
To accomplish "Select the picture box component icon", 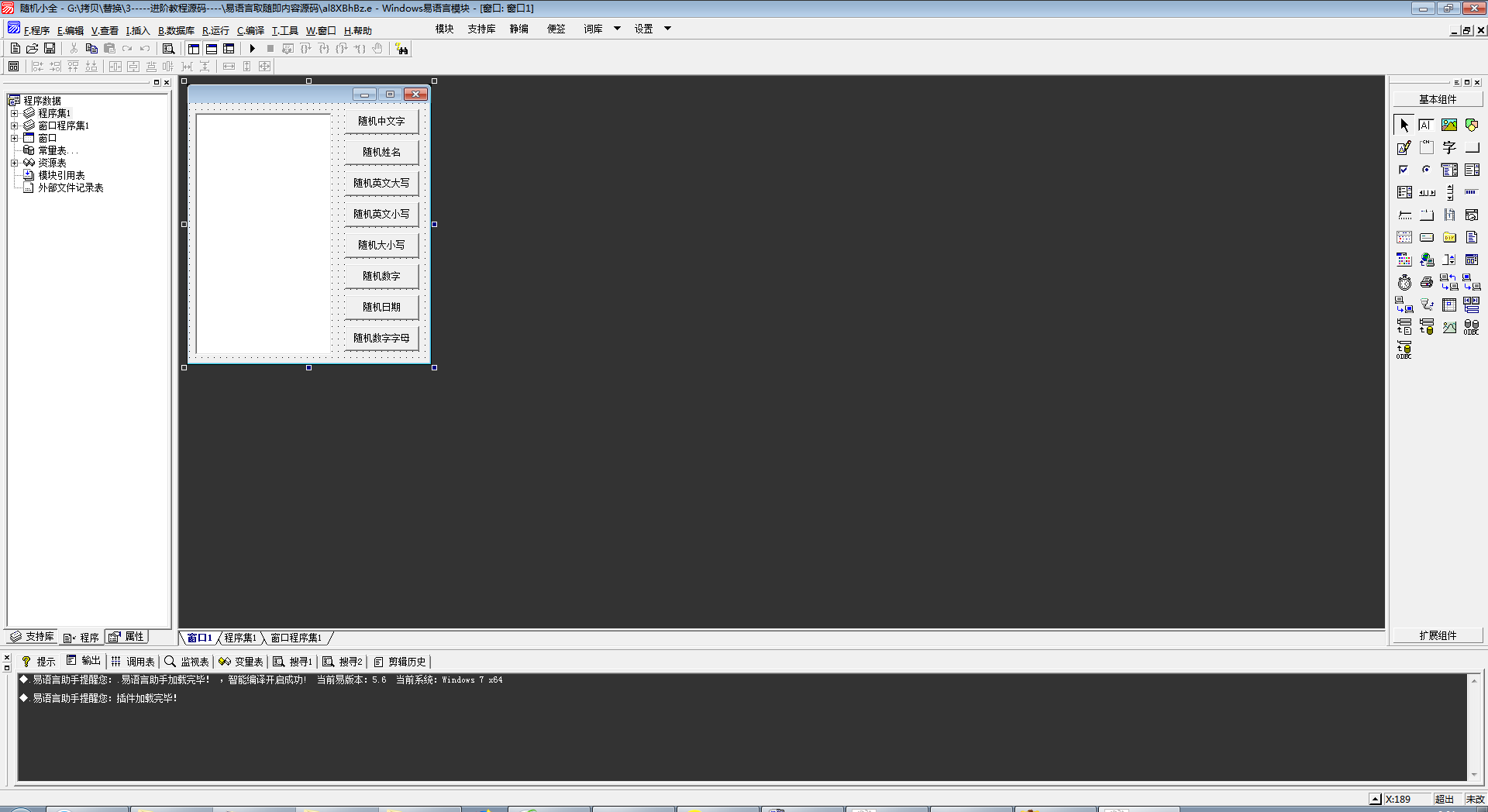I will [1449, 125].
